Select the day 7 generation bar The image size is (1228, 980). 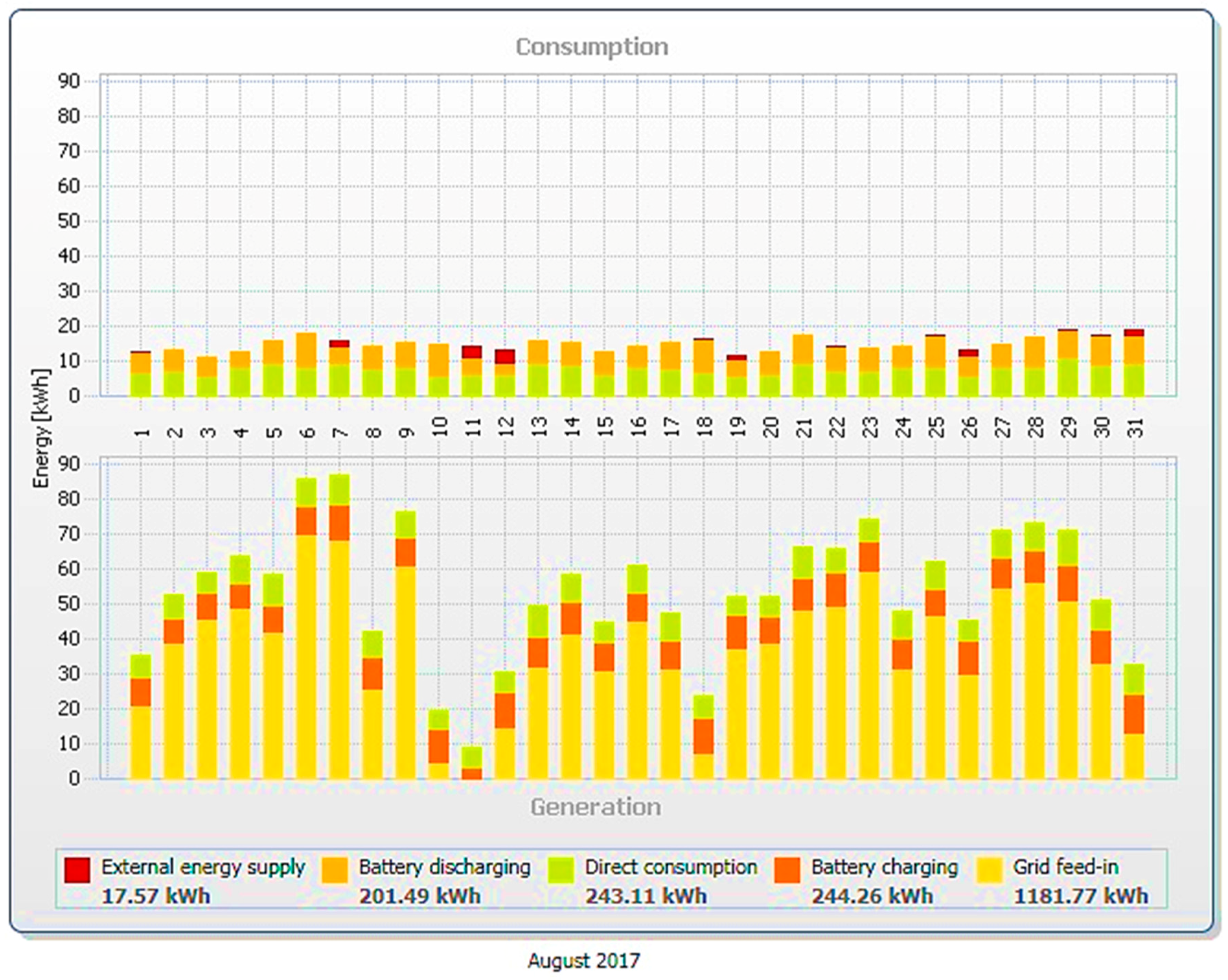click(339, 626)
